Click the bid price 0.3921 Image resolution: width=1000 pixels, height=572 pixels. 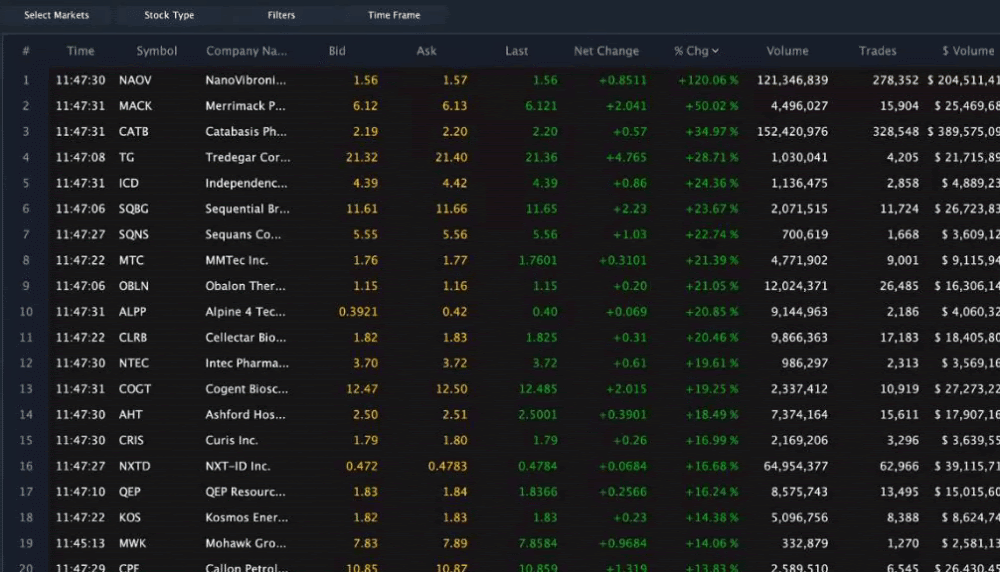click(x=358, y=312)
